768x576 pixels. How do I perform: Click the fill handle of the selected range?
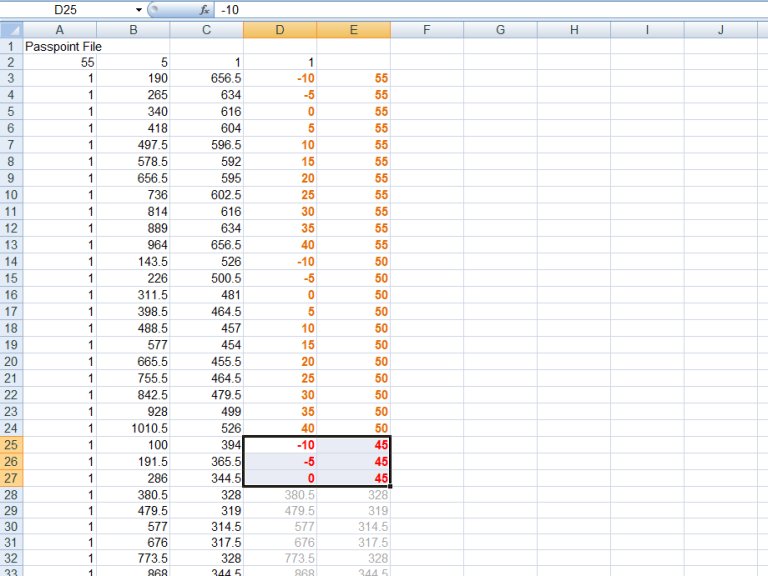point(390,486)
